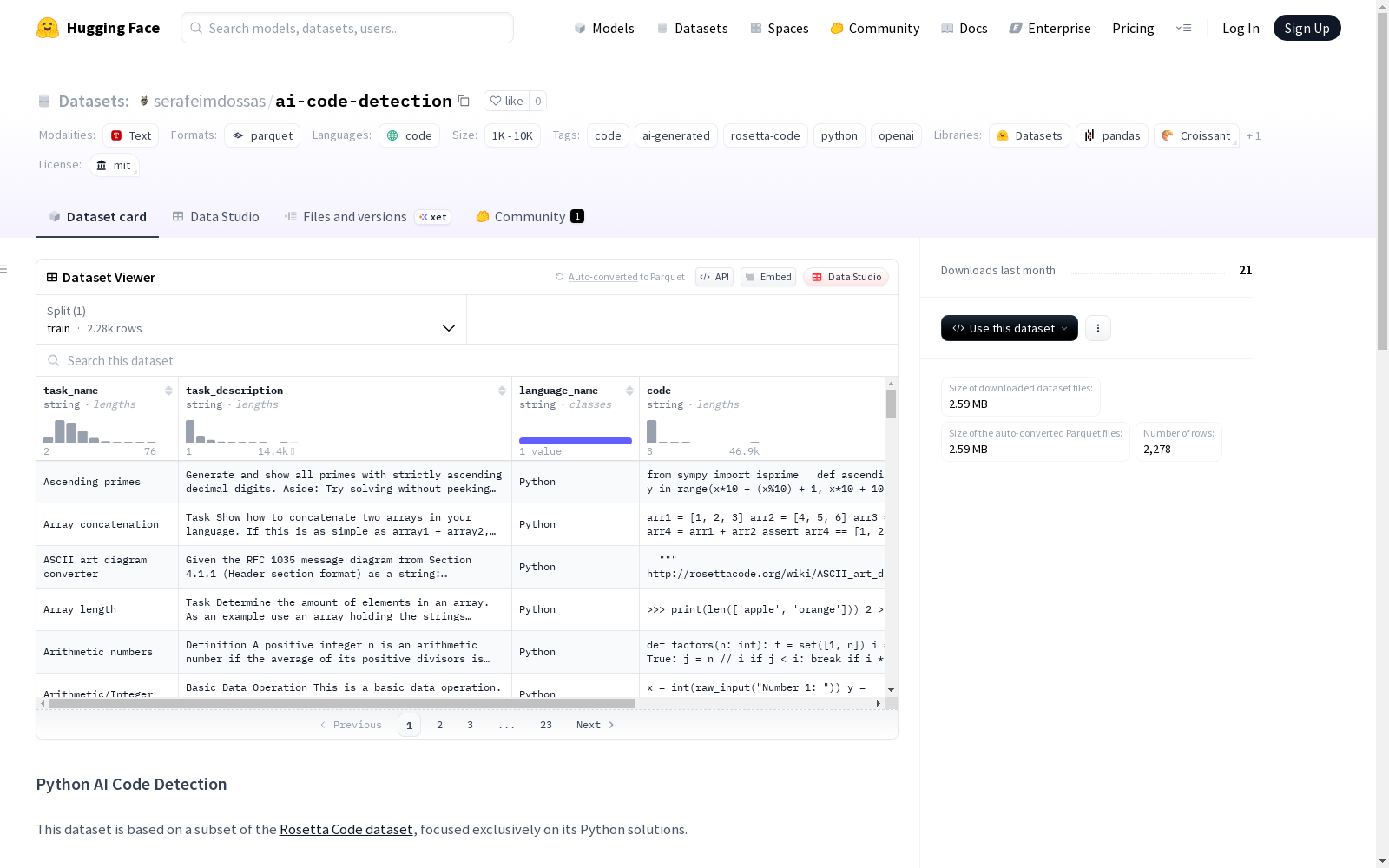Click the API button in Dataset Viewer

click(714, 277)
